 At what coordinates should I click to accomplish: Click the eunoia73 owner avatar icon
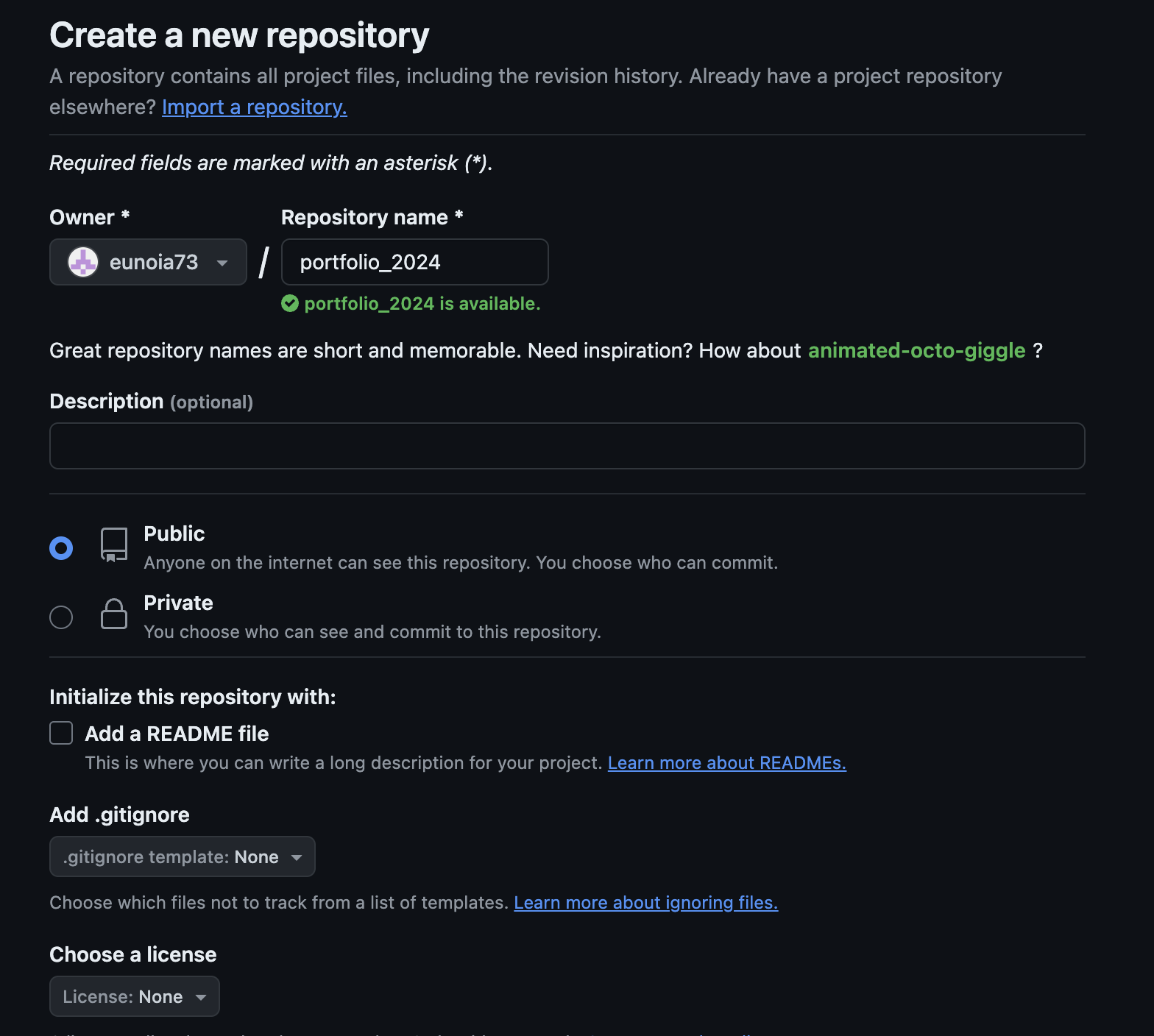83,262
